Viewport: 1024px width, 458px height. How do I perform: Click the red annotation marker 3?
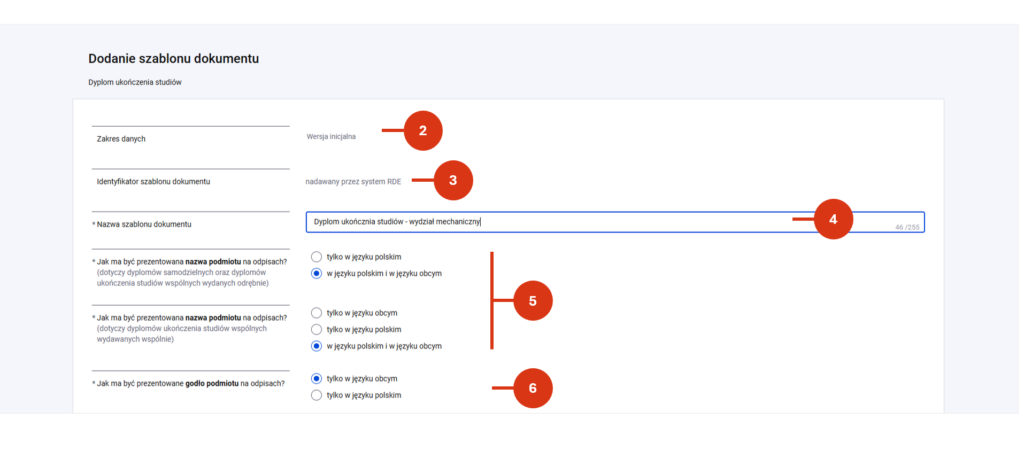453,180
